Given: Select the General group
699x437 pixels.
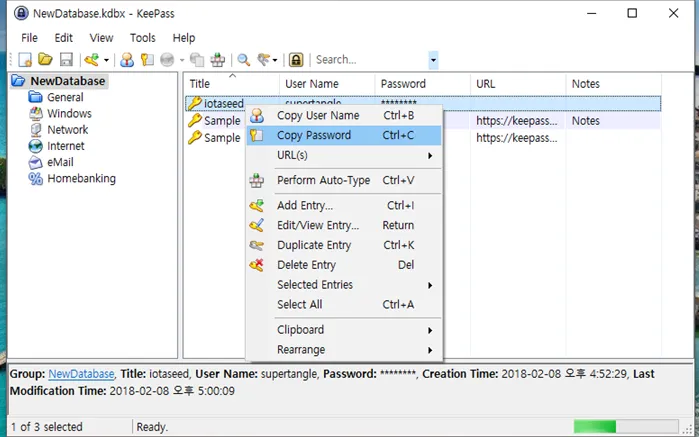Looking at the screenshot, I should 65,97.
